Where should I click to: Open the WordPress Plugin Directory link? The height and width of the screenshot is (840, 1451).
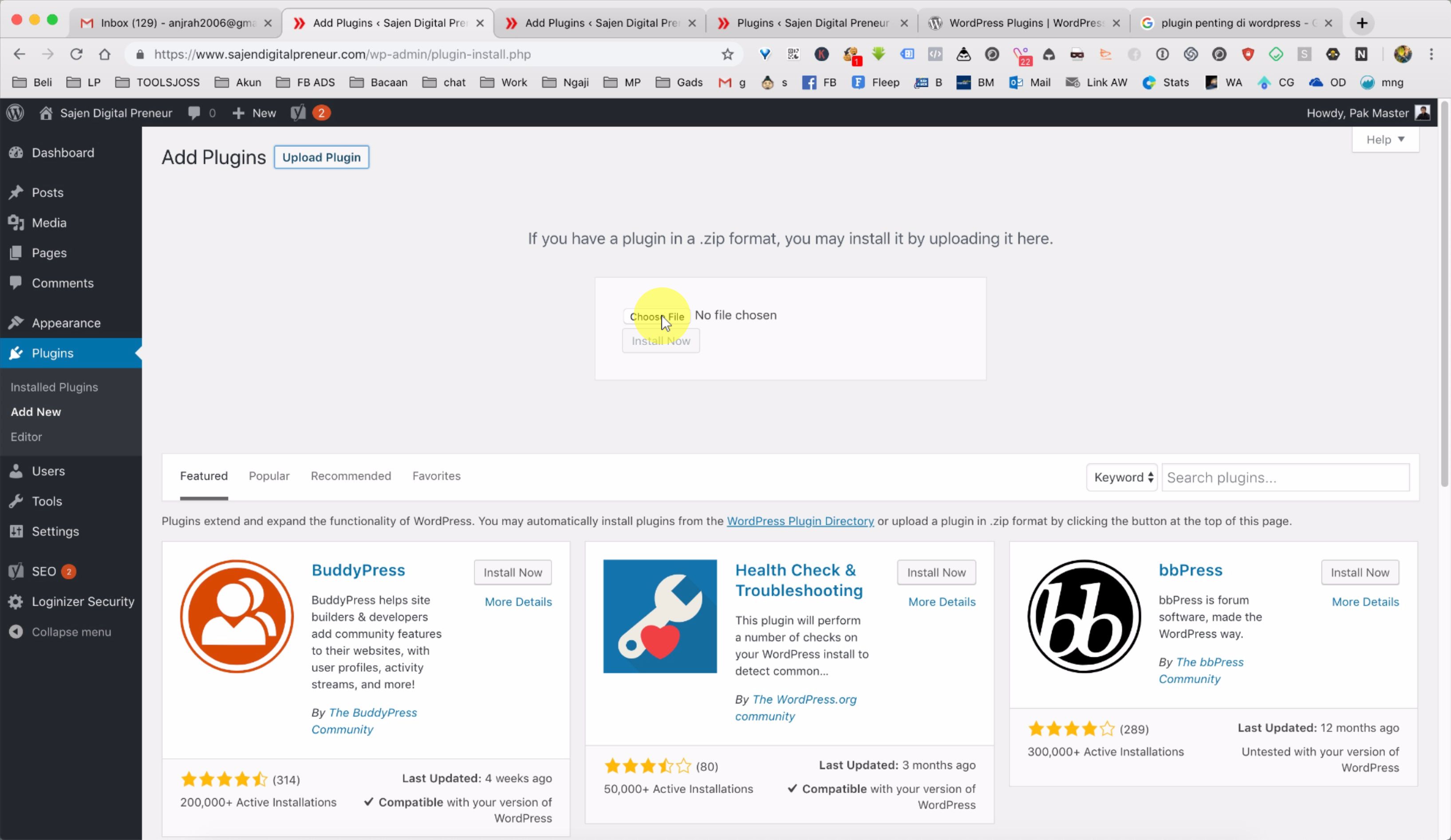point(800,521)
